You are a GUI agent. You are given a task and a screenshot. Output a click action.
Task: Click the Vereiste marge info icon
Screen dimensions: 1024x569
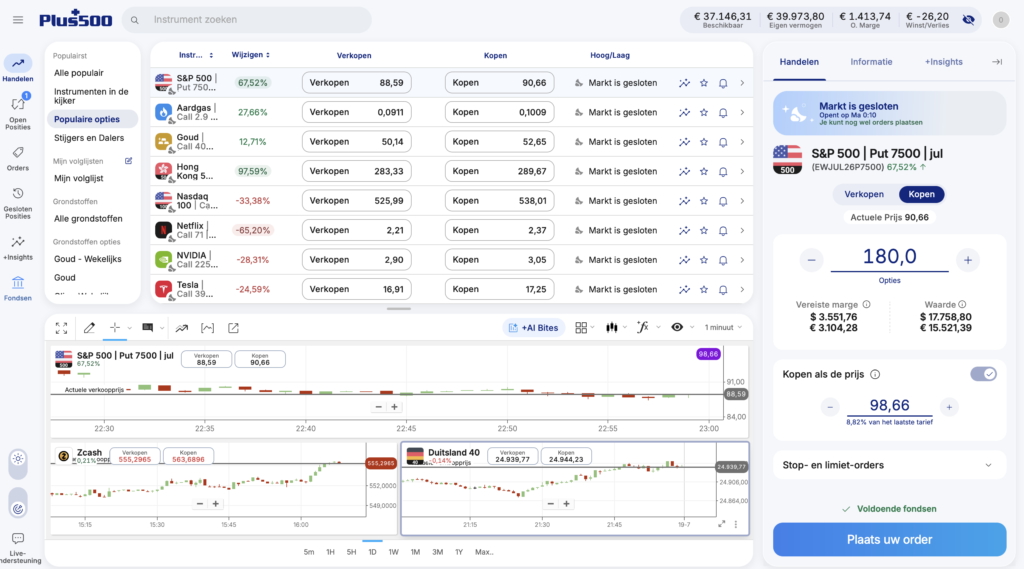tap(867, 304)
